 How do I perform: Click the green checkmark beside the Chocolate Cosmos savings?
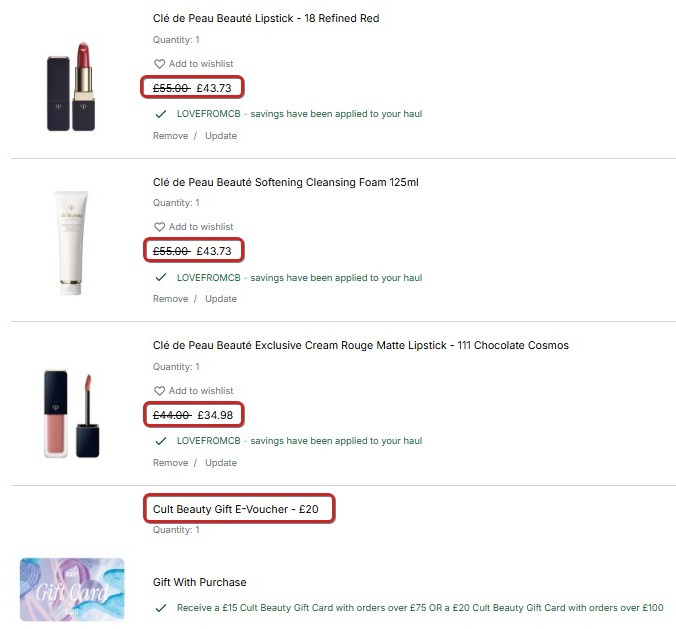click(x=161, y=441)
